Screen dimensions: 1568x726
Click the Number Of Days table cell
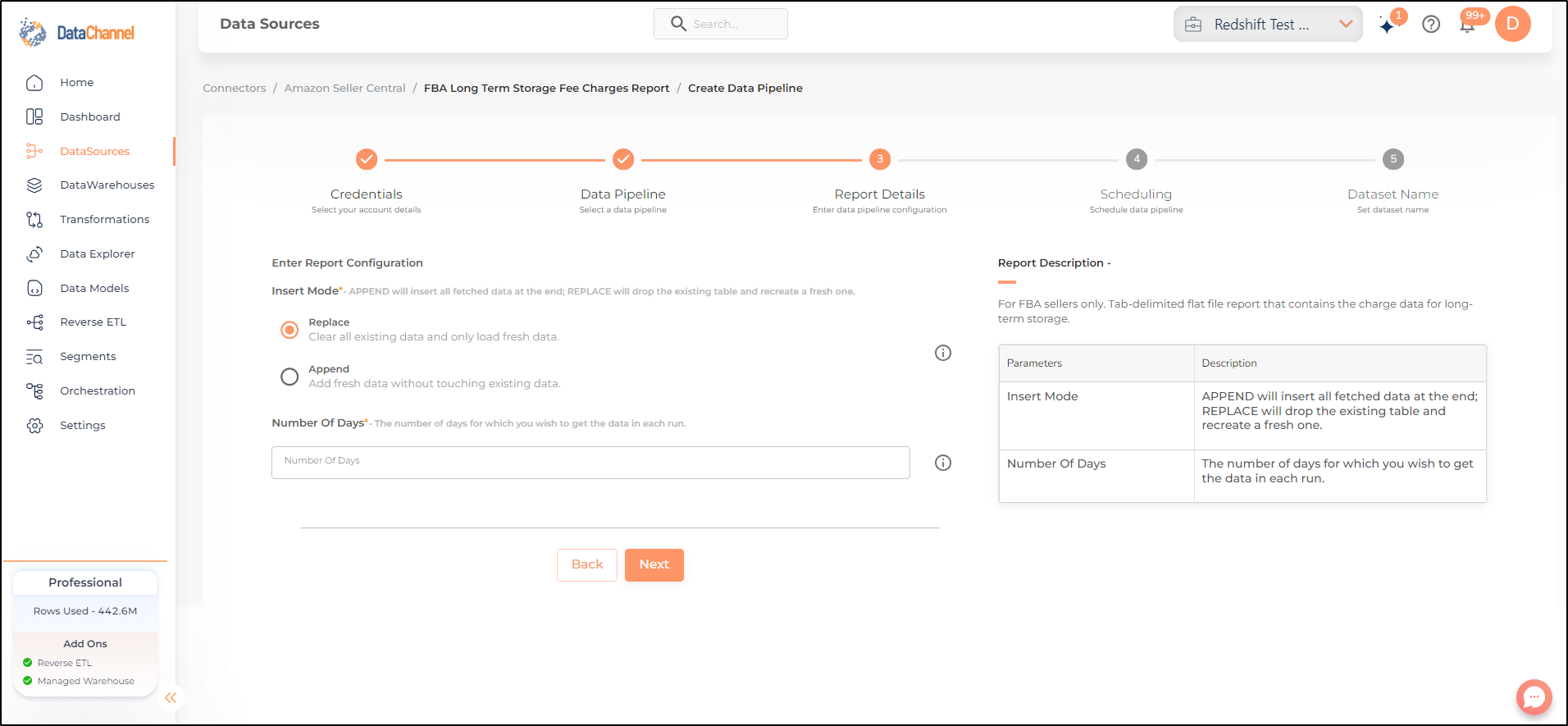point(1096,476)
